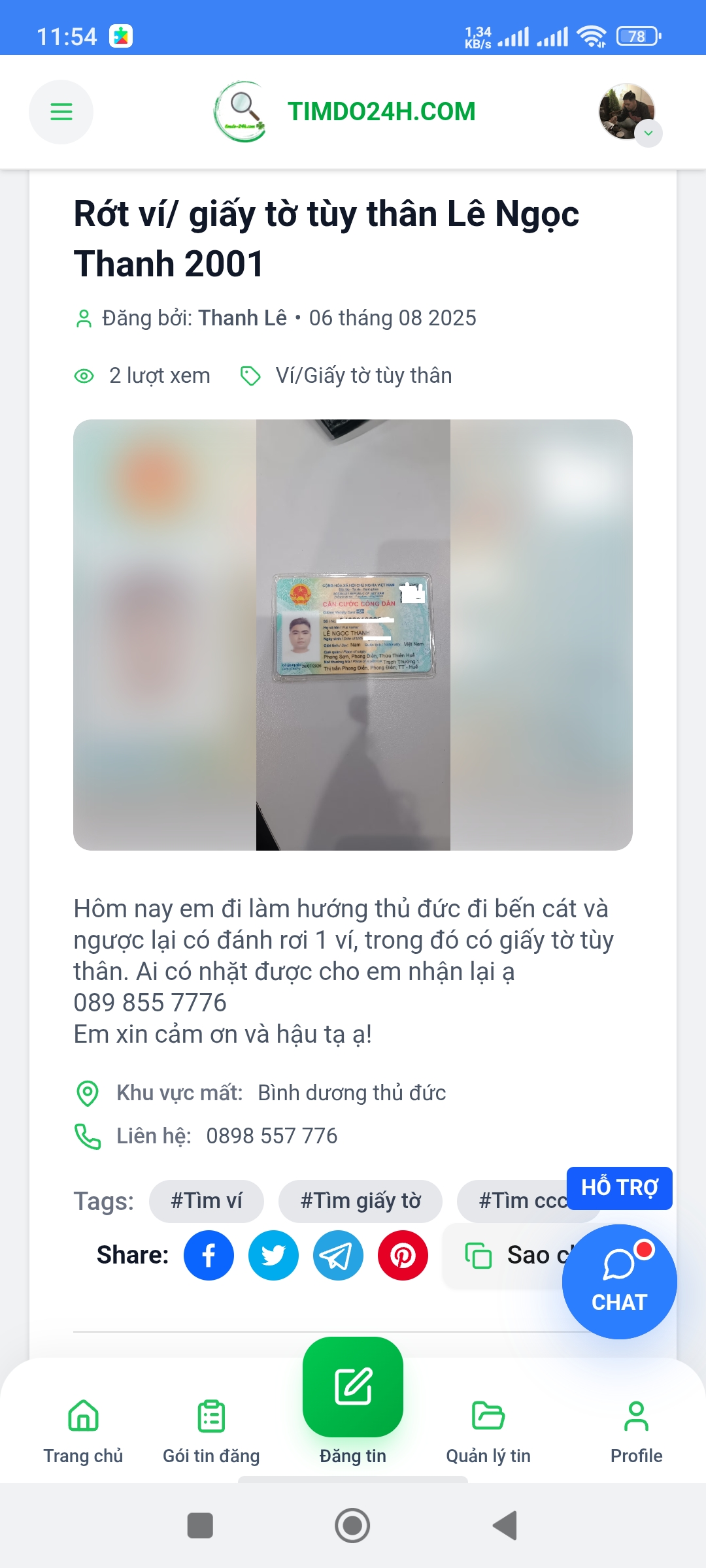Expand the profile avatar dropdown arrow
Image resolution: width=706 pixels, height=1568 pixels.
pos(648,133)
